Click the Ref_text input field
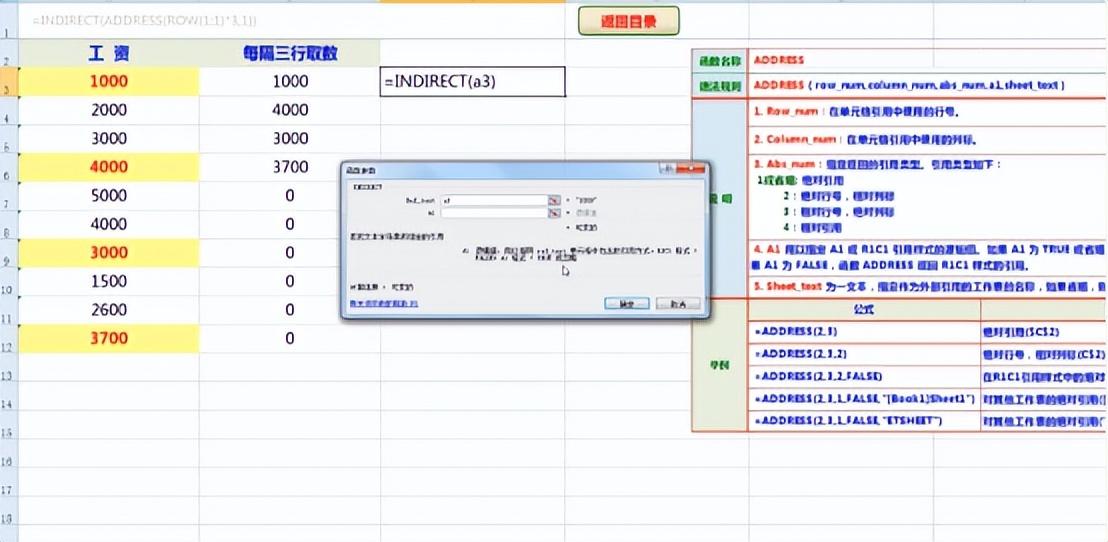The height and width of the screenshot is (542, 1108). click(x=494, y=201)
